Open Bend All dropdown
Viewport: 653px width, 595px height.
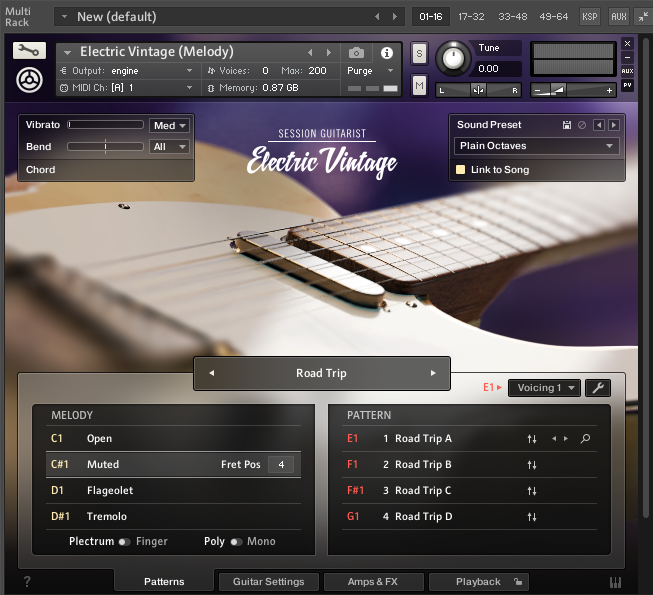coord(169,147)
